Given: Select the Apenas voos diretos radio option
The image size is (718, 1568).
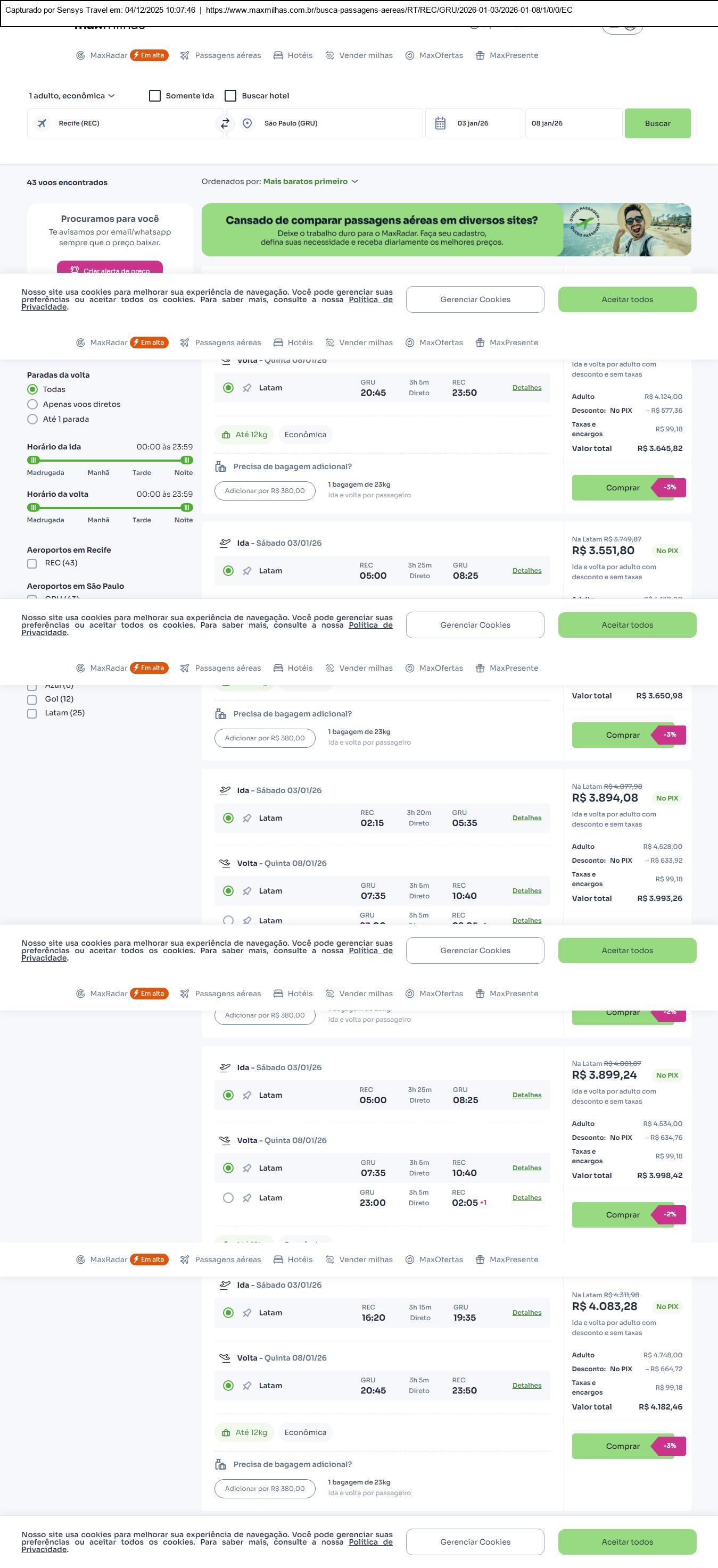Looking at the screenshot, I should (x=33, y=404).
